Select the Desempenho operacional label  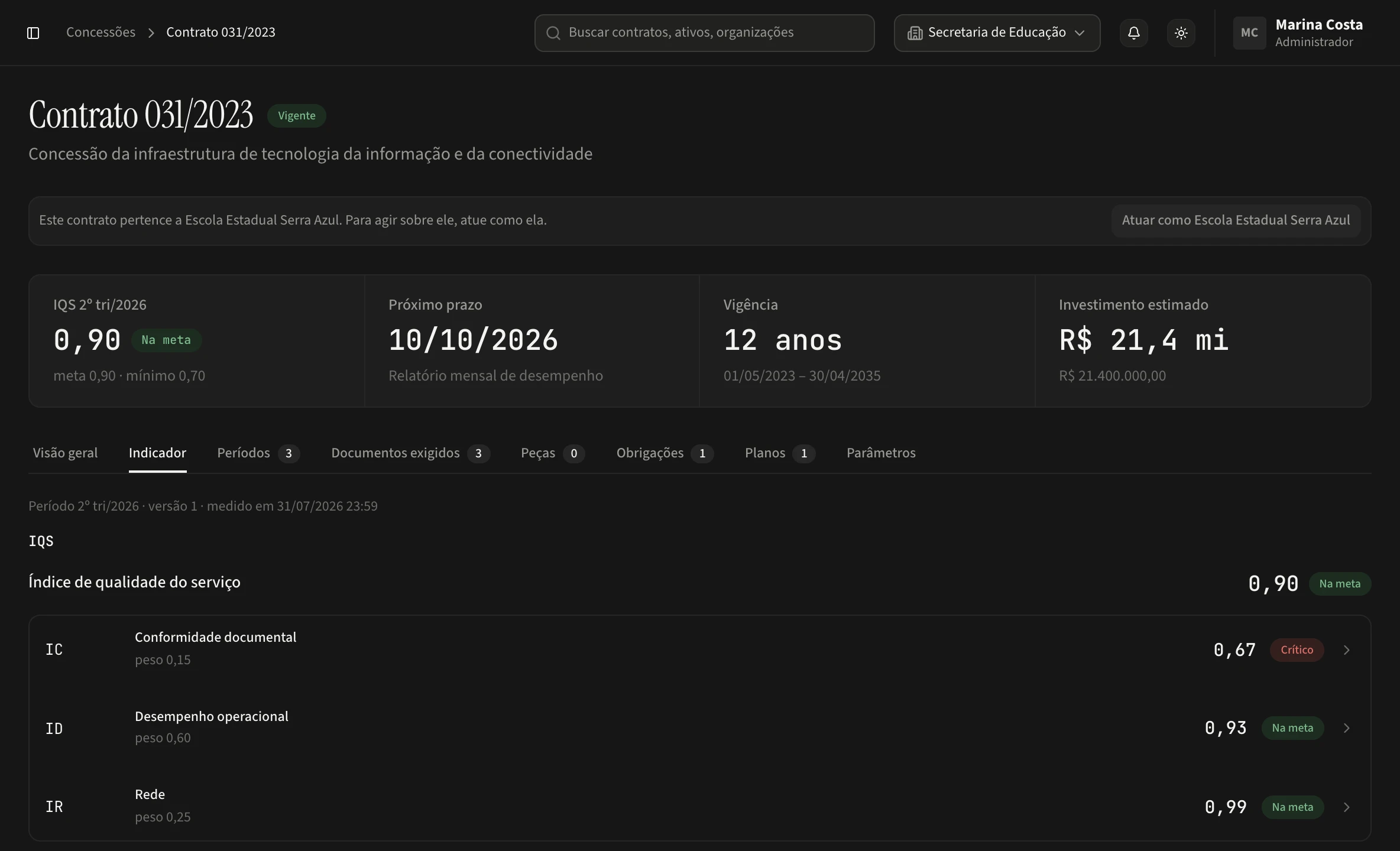pyautogui.click(x=212, y=716)
